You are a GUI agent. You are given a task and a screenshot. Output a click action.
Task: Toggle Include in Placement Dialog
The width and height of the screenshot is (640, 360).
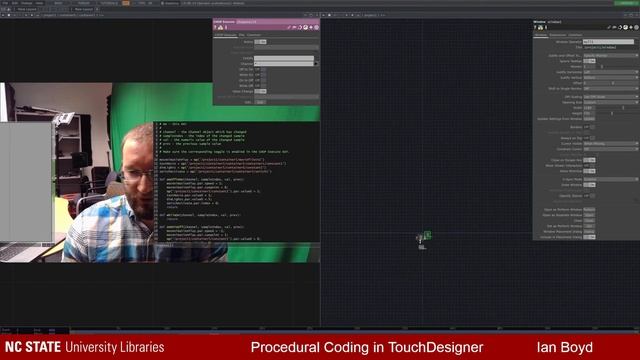(589, 237)
